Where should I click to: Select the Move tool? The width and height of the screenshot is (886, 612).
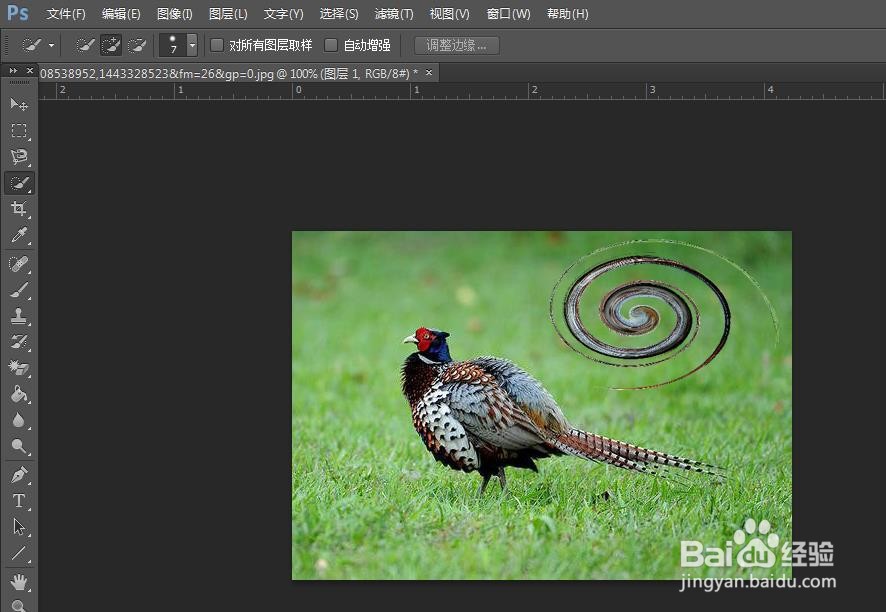19,104
